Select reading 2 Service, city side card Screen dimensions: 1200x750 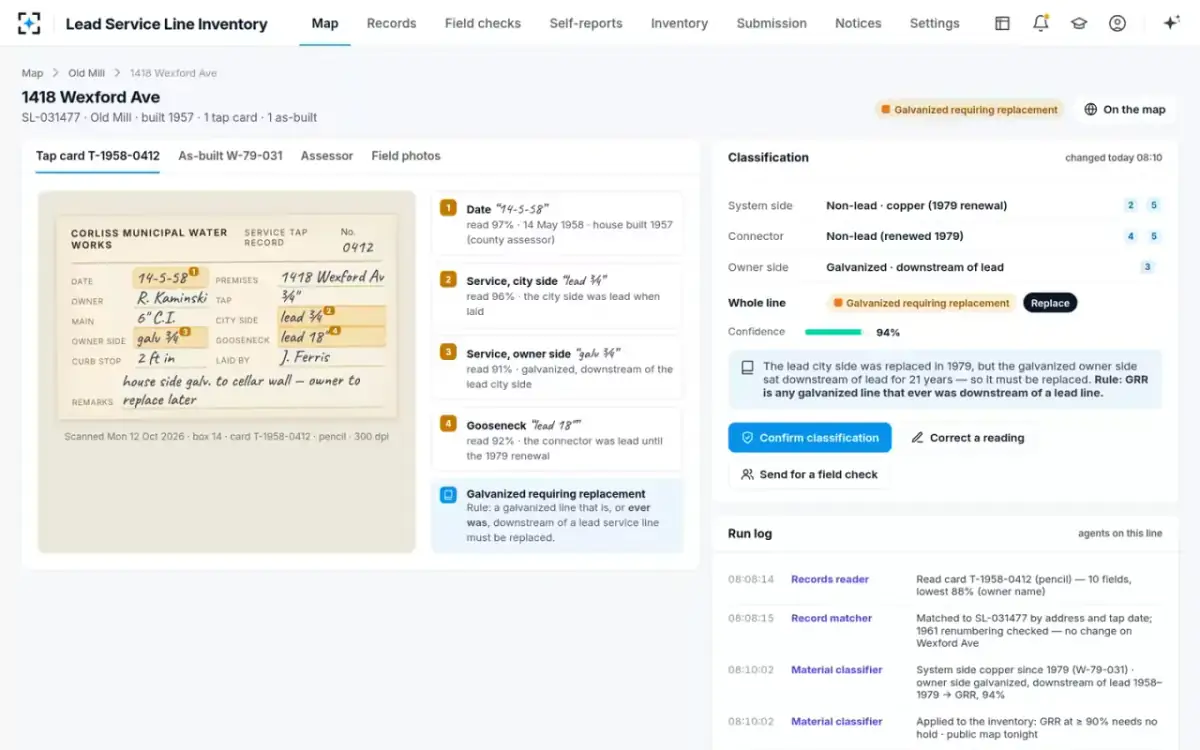[x=558, y=296]
